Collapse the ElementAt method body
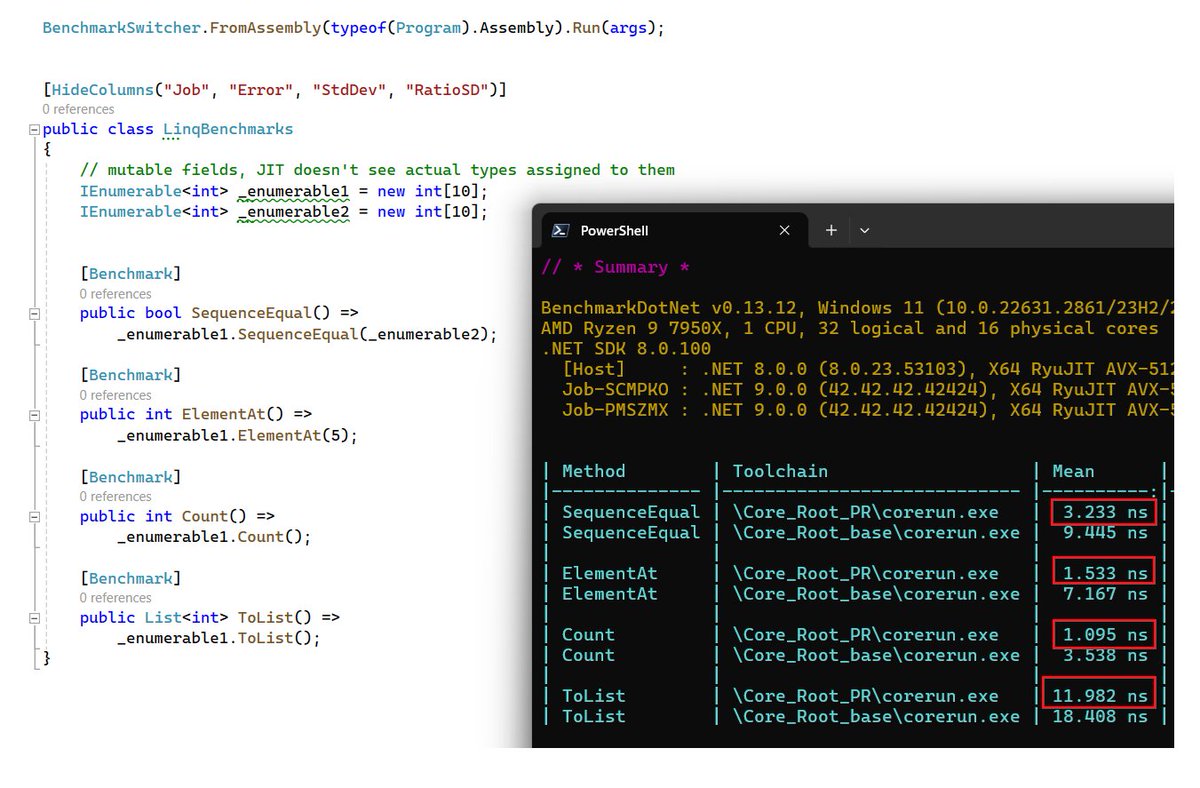Screen dimensions: 1200x788 (33, 414)
